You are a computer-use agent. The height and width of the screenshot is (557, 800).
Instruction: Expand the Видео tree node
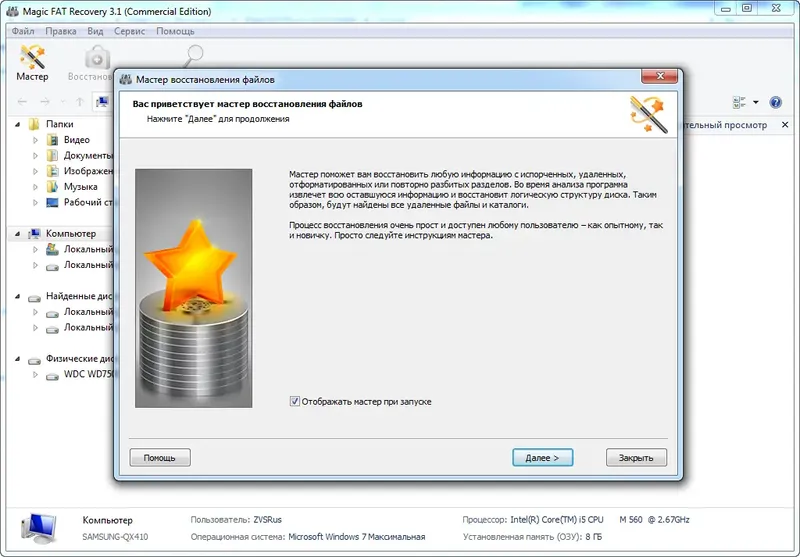(35, 140)
